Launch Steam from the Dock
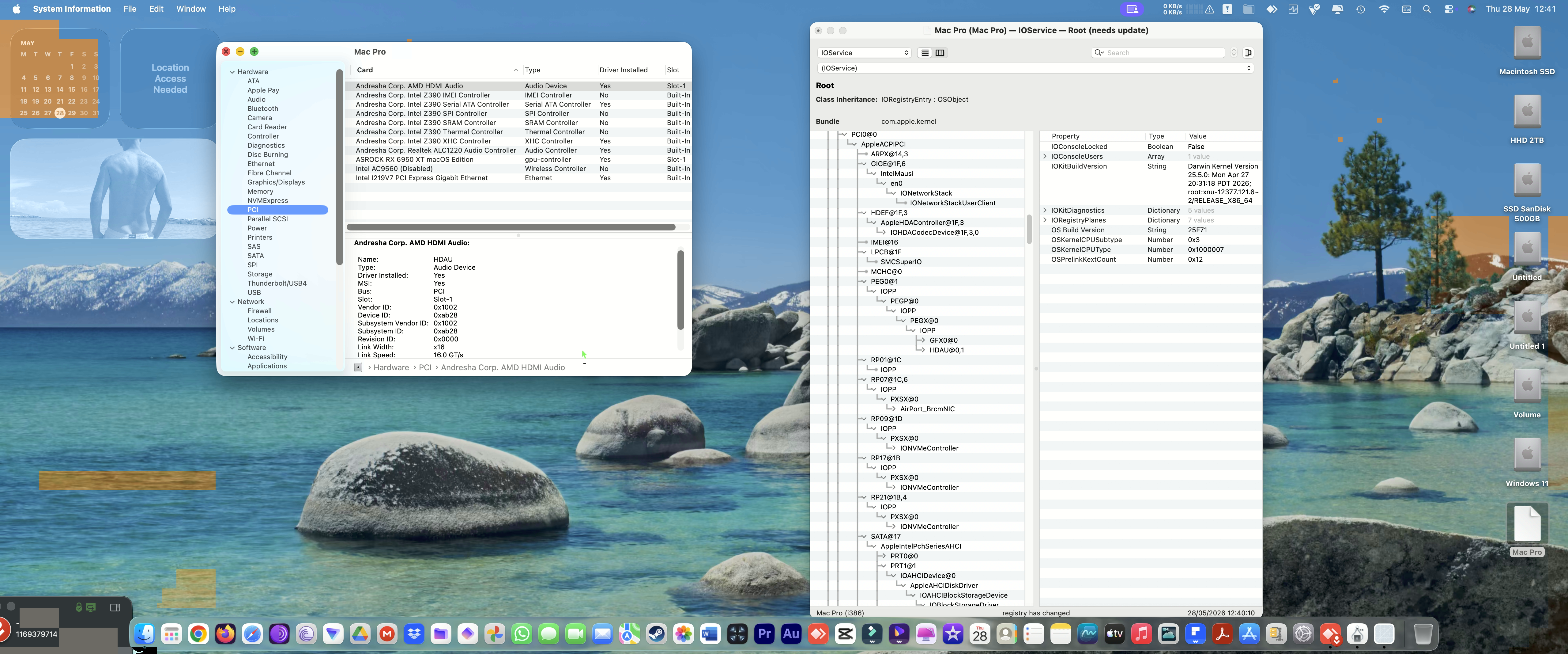 point(656,634)
